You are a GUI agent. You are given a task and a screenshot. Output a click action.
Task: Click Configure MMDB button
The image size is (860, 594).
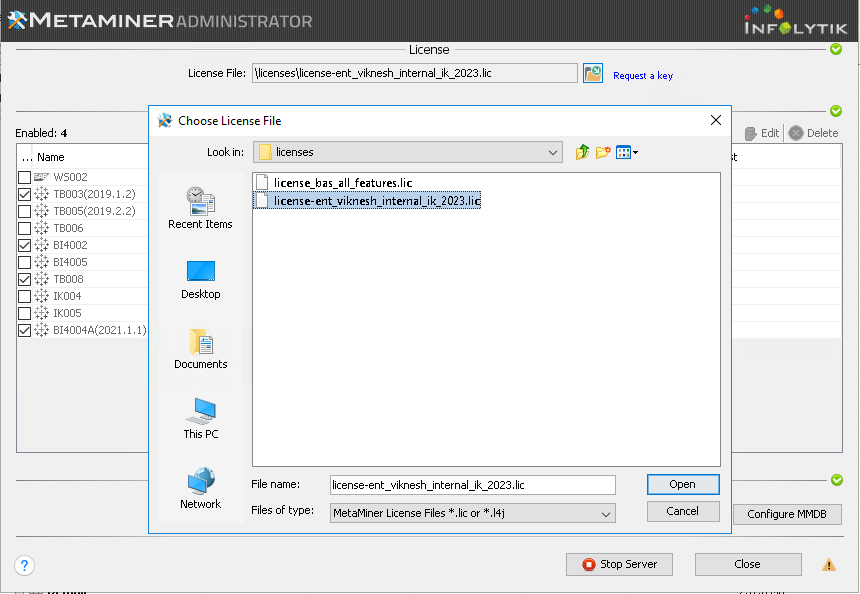(x=787, y=514)
